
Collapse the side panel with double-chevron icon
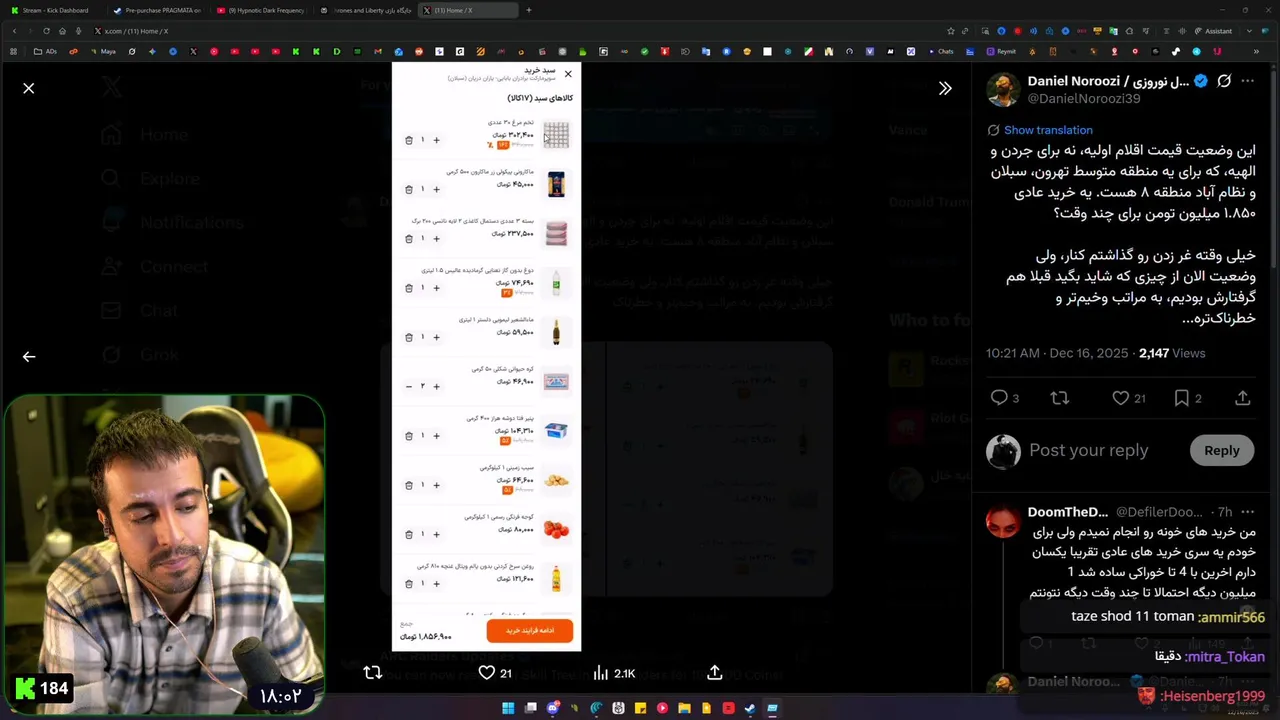[945, 88]
